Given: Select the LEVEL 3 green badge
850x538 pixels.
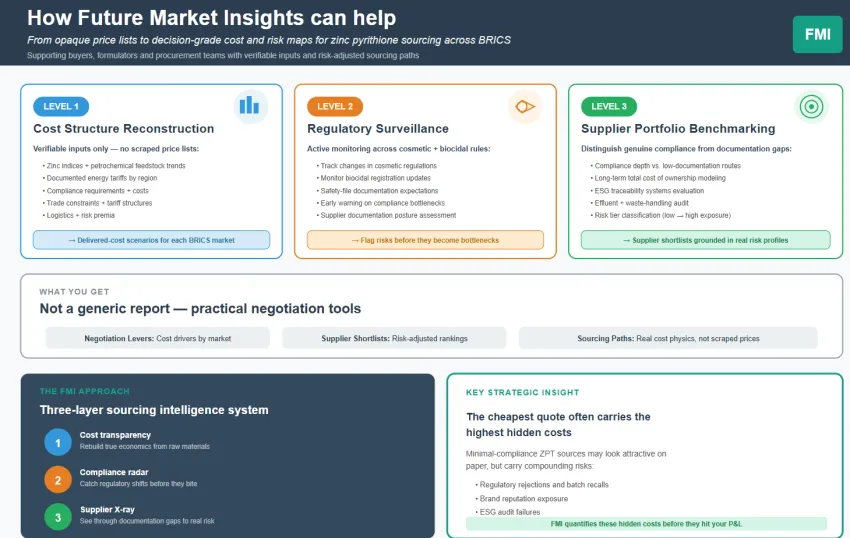Looking at the screenshot, I should (x=609, y=106).
